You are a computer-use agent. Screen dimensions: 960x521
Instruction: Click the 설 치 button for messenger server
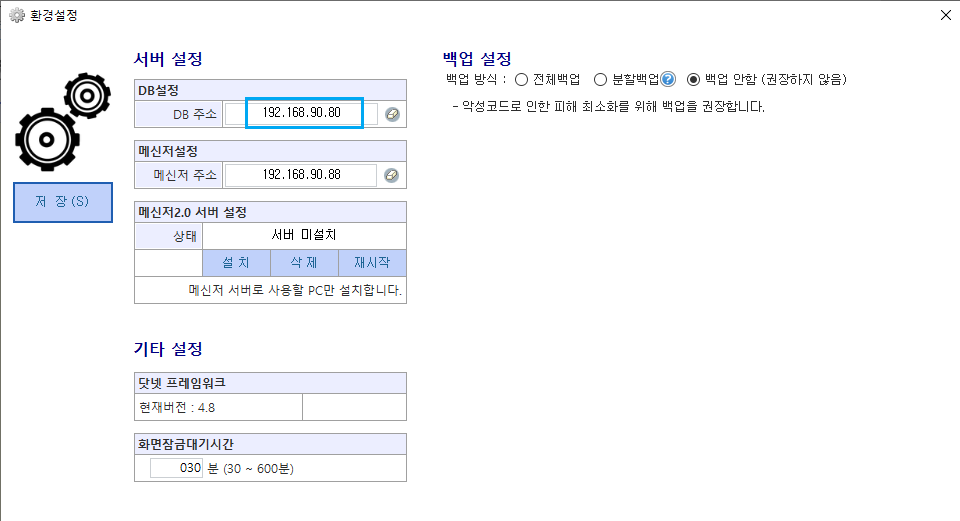[x=236, y=263]
